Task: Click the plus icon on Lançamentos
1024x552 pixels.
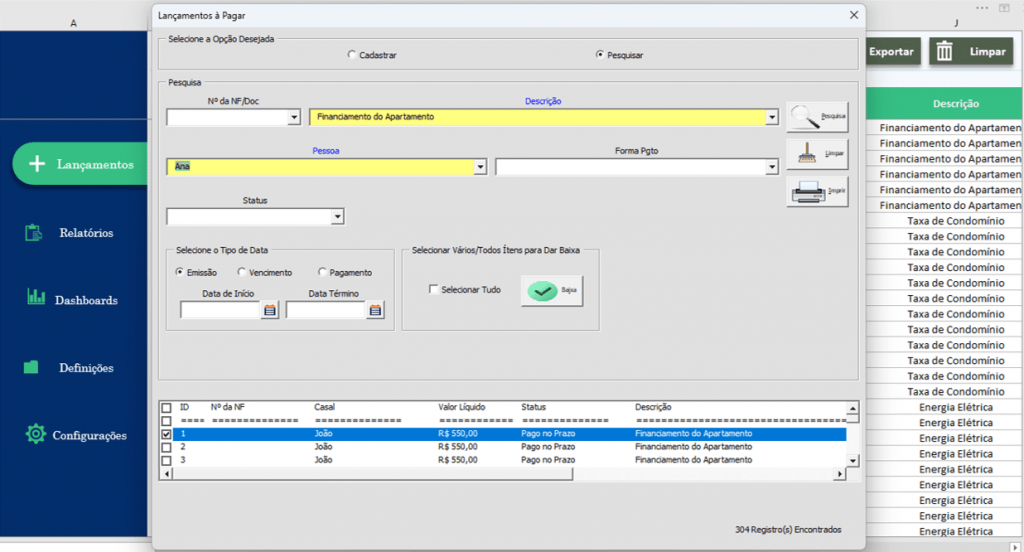Action: (37, 164)
